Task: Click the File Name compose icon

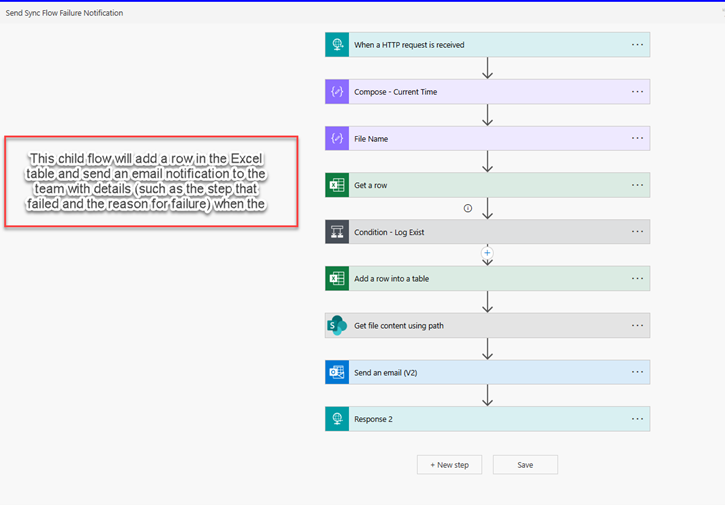Action: pos(337,138)
